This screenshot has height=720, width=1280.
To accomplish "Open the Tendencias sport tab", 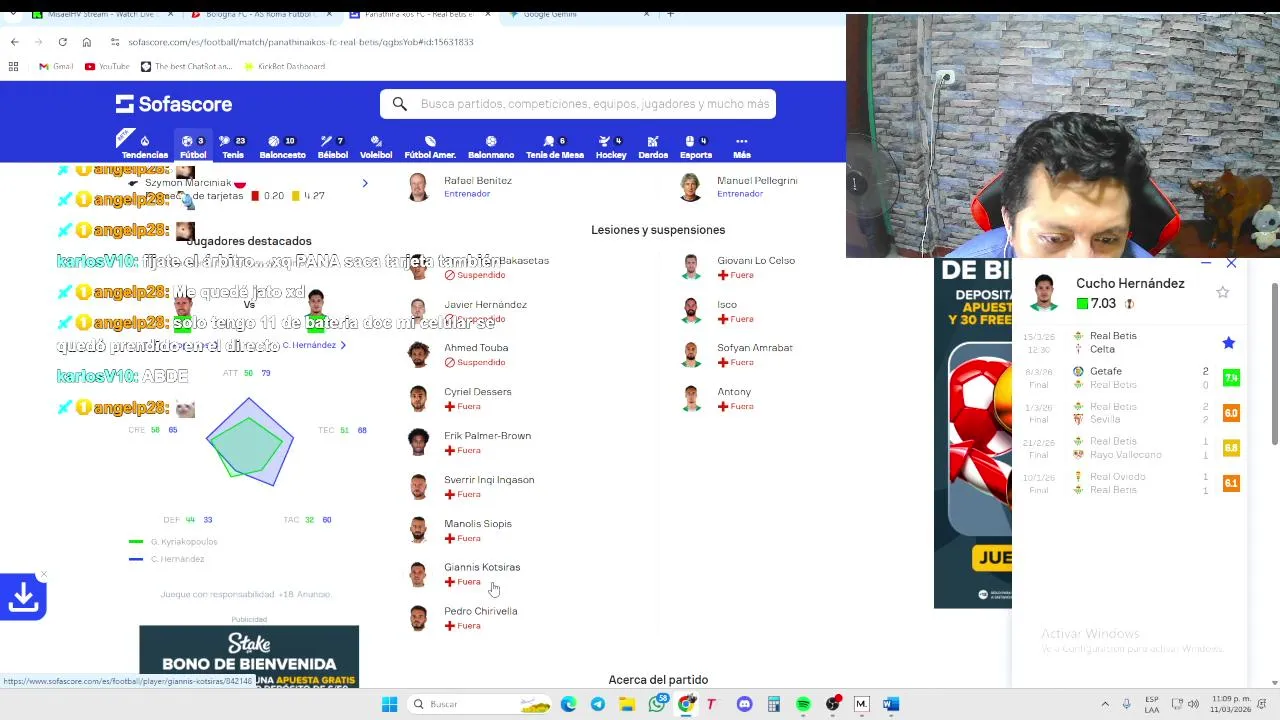I will tap(145, 147).
